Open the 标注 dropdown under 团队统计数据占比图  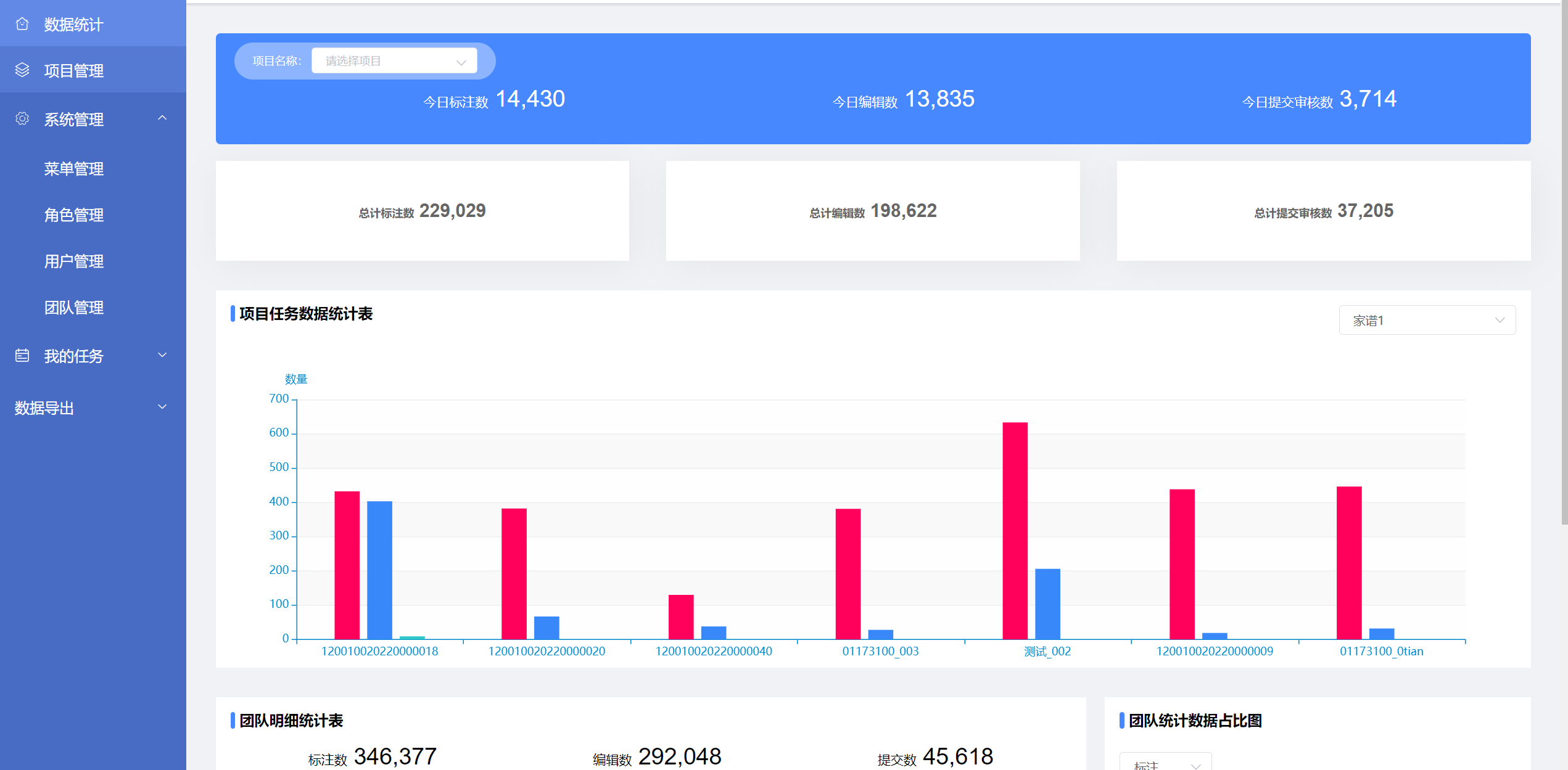[1165, 762]
